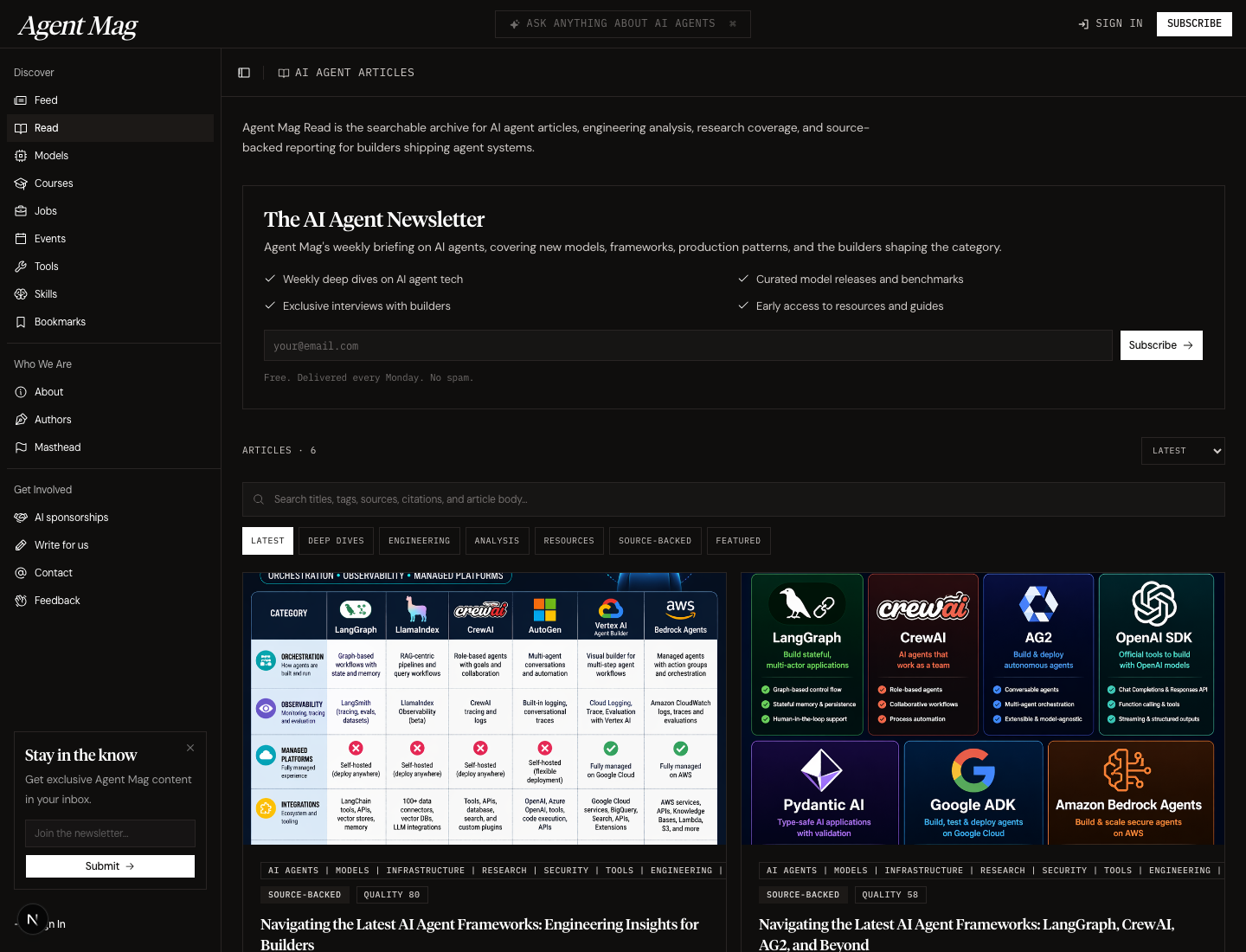Filter articles by Engineering tab

419,541
